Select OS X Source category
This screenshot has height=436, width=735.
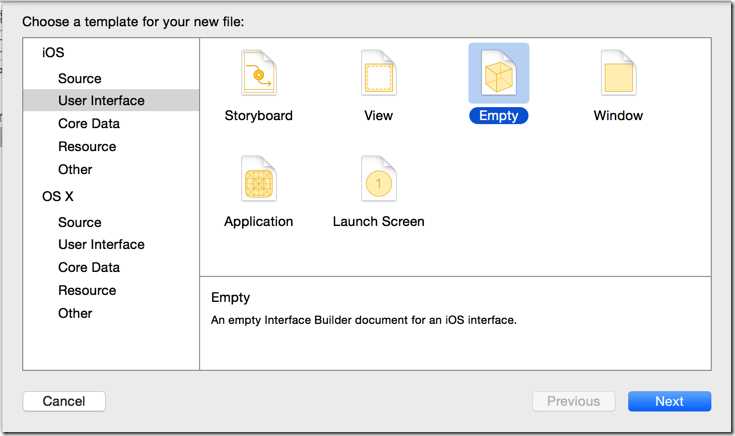click(80, 222)
